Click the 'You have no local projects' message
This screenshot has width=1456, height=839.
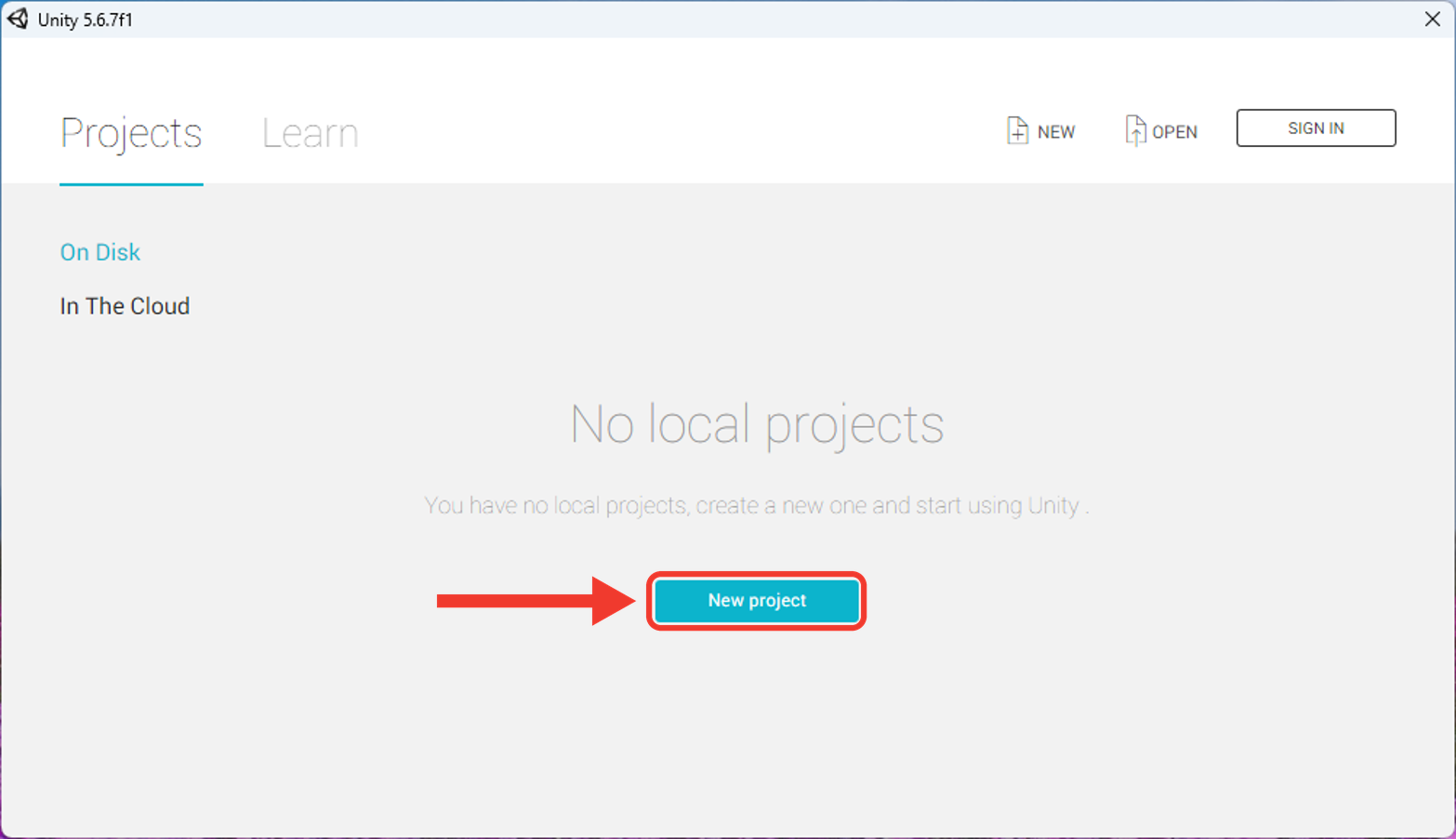(x=757, y=505)
